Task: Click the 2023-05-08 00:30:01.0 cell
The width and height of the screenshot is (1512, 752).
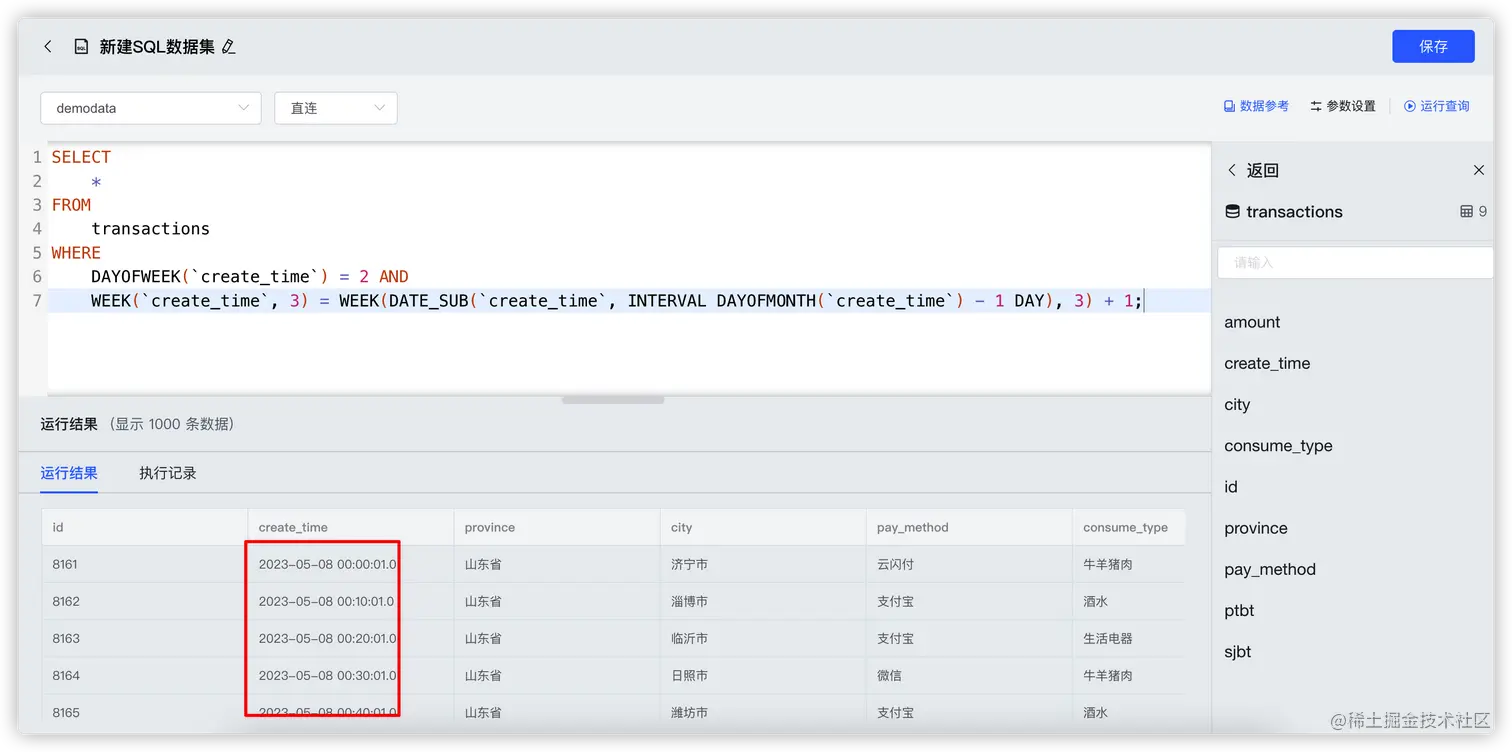Action: 351,675
